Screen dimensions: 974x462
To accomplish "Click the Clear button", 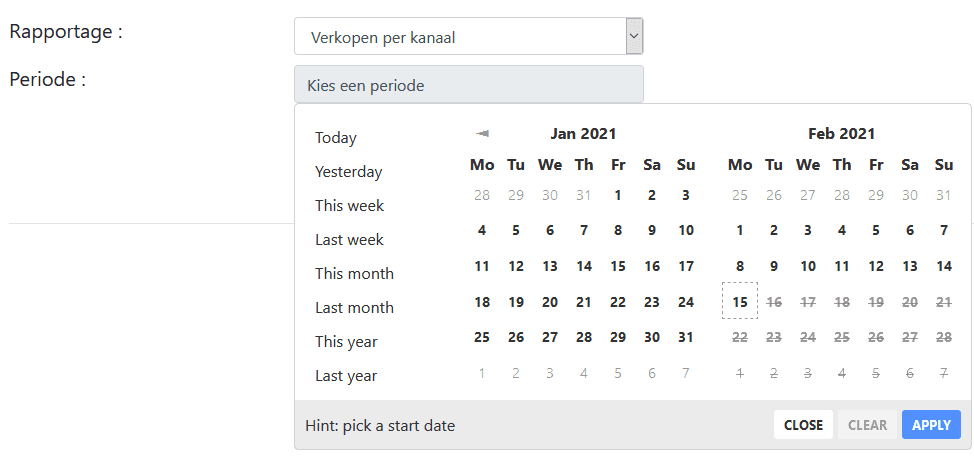I will coord(867,425).
